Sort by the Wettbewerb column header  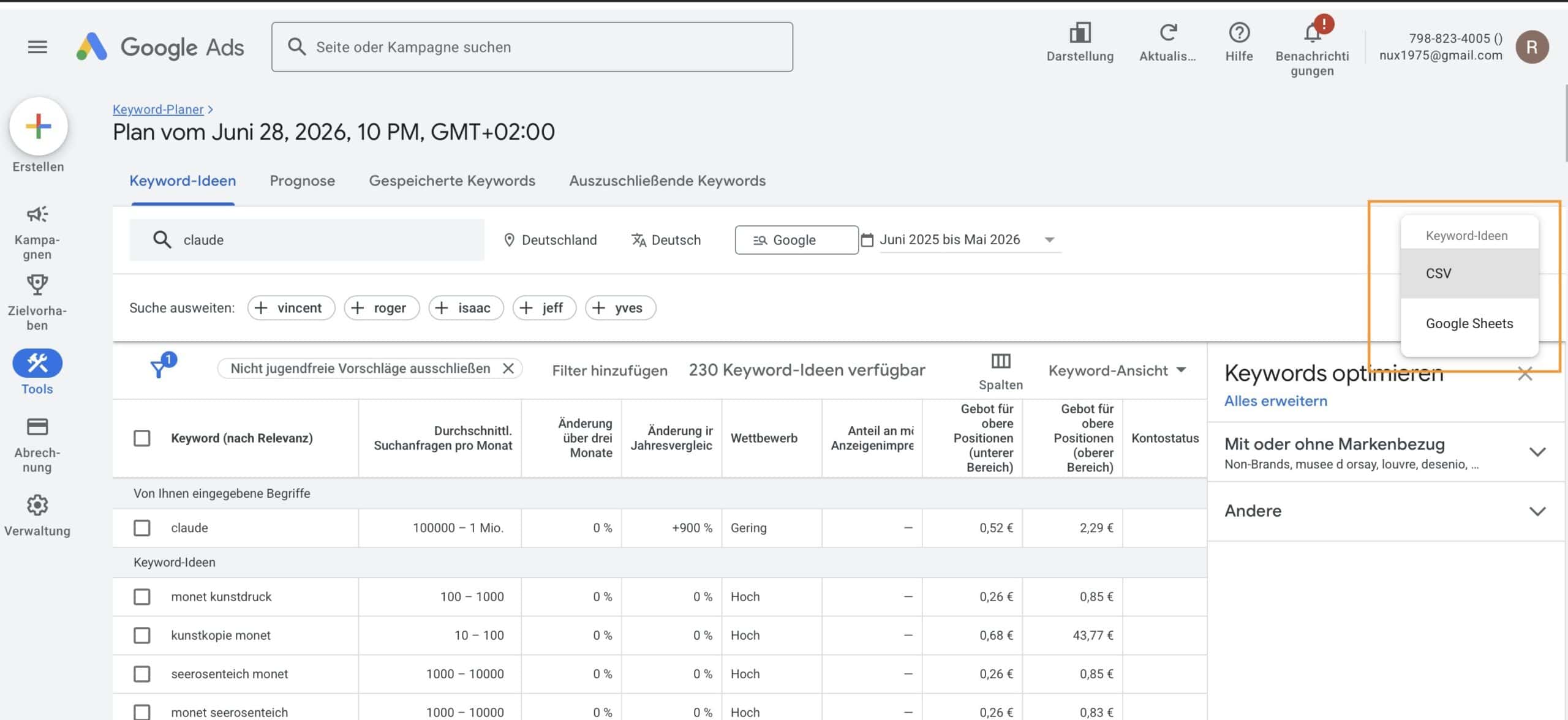tap(764, 438)
